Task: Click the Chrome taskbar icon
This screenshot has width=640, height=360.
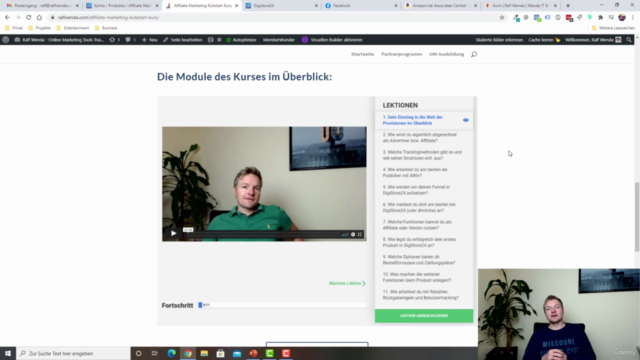Action: click(188, 353)
